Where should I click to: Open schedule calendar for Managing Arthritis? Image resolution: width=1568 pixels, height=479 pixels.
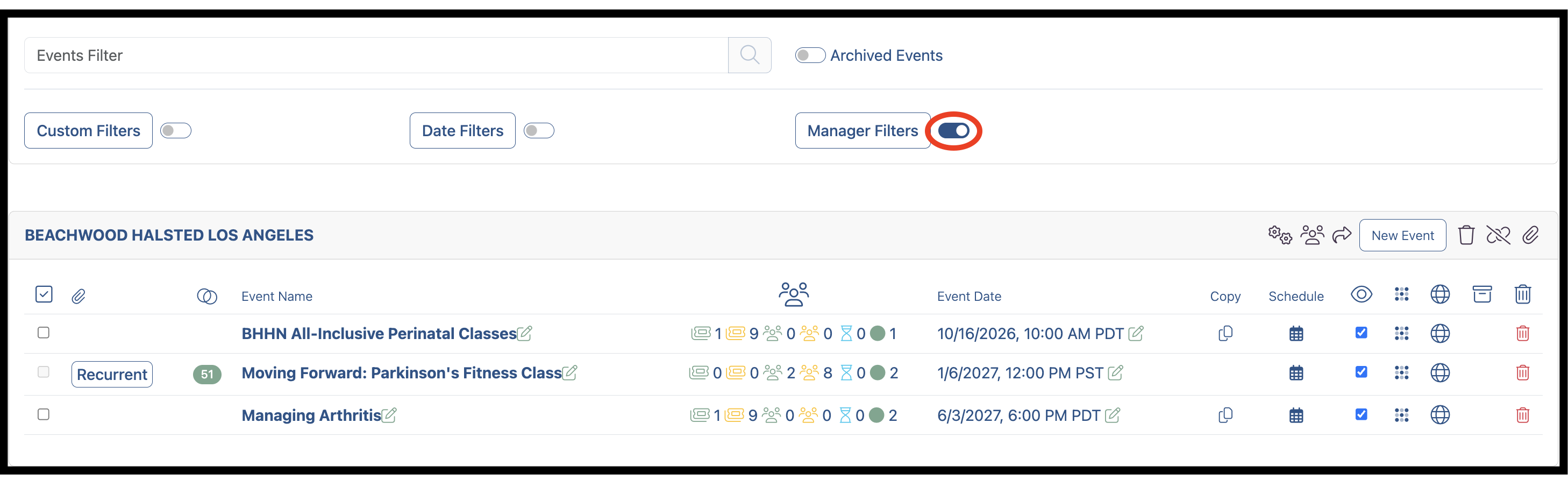pyautogui.click(x=1296, y=415)
